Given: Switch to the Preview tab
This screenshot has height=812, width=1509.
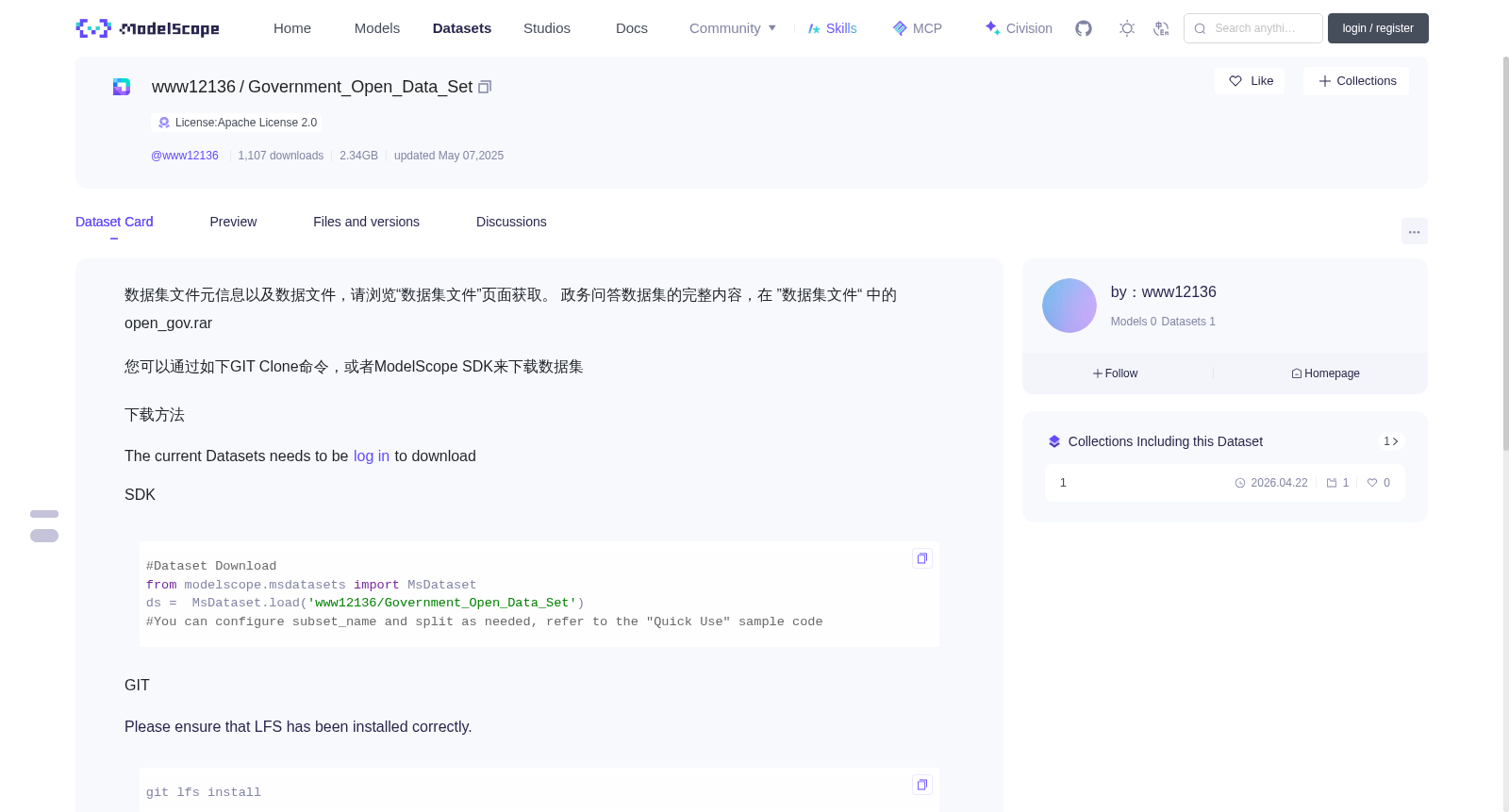Looking at the screenshot, I should tap(233, 222).
